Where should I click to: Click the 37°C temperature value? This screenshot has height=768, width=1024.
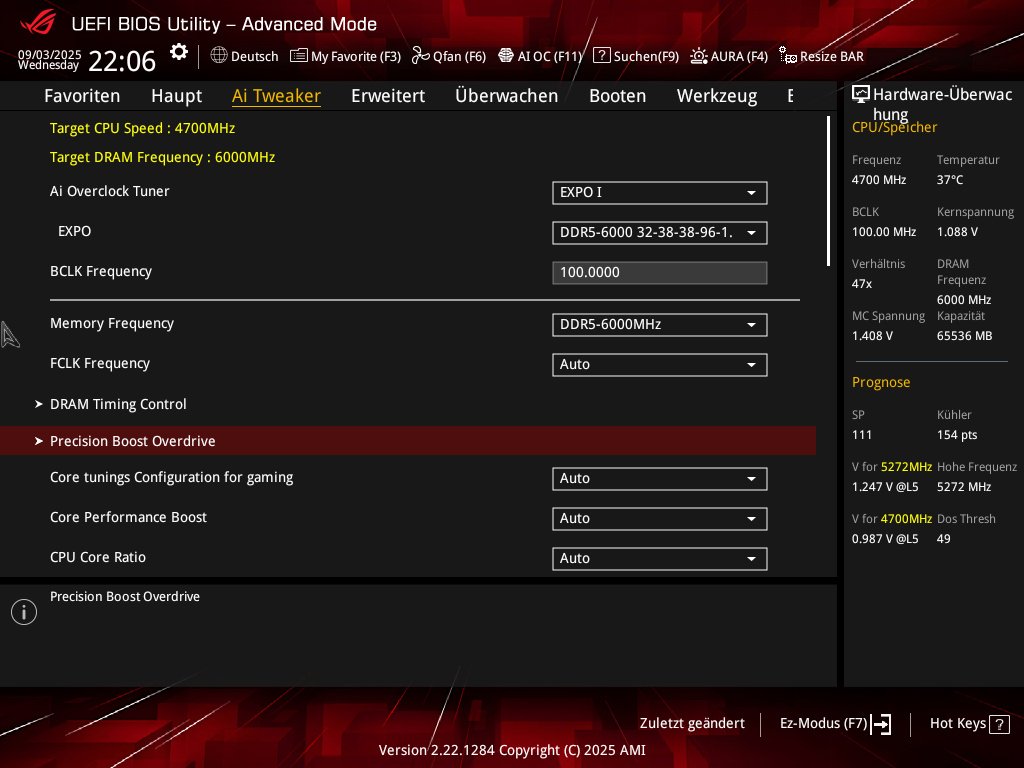coord(950,180)
